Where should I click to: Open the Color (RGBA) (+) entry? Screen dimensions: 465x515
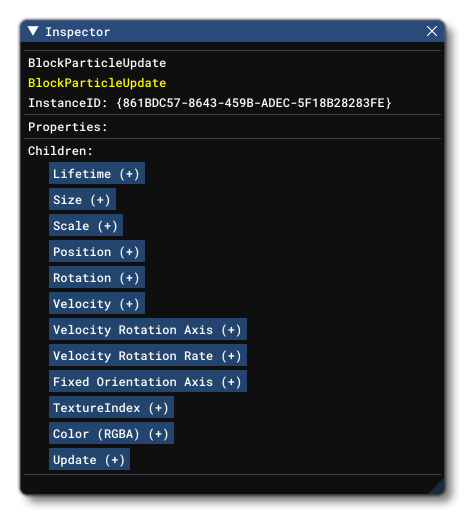[111, 433]
